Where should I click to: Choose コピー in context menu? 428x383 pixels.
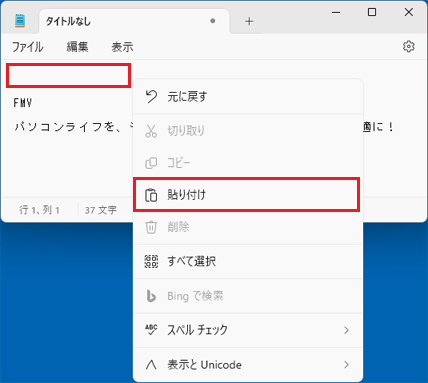click(248, 163)
